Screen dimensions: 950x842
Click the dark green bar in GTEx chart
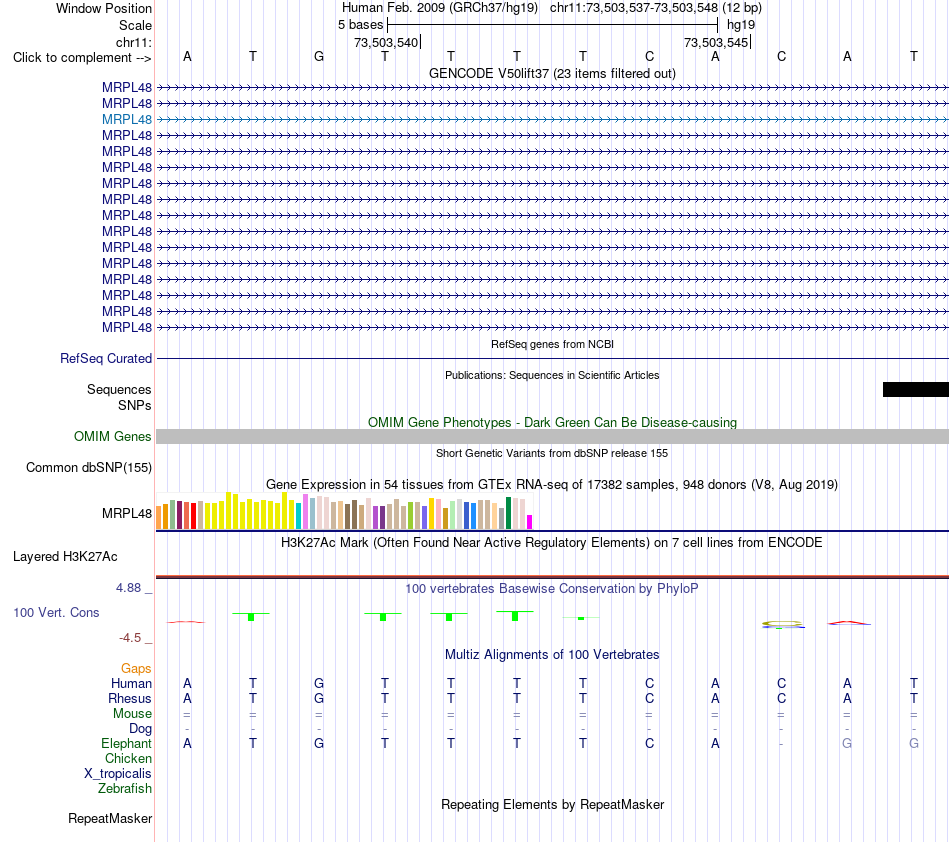(508, 513)
